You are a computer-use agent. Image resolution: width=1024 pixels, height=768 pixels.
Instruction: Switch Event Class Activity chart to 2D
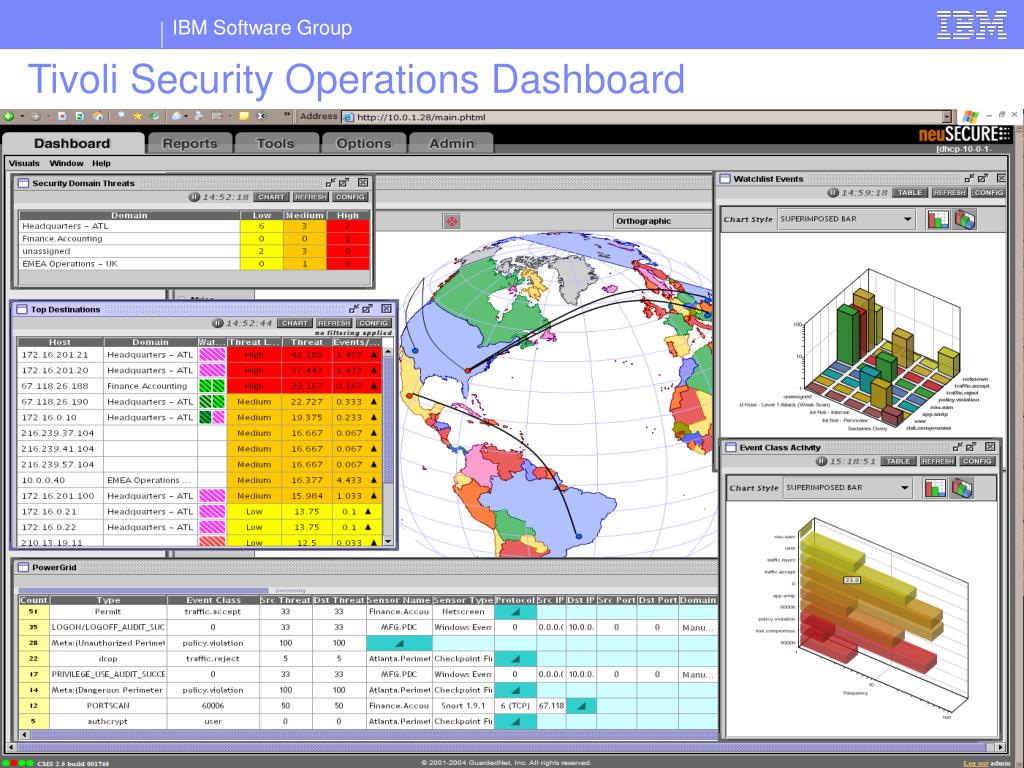tap(935, 488)
